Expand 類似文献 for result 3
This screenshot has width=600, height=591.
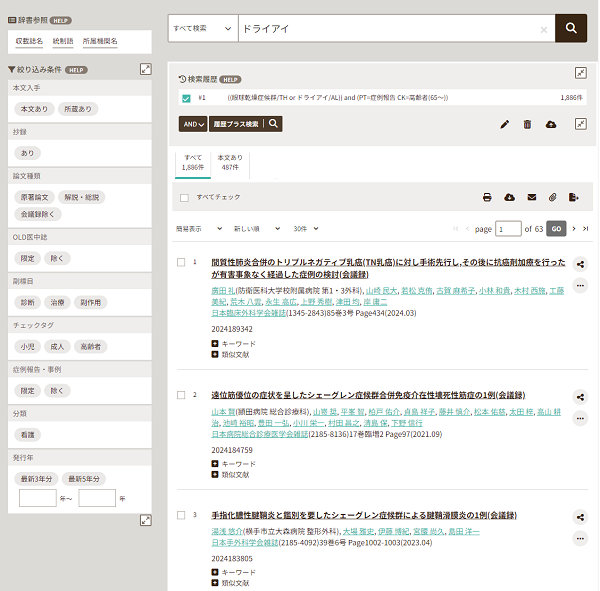[230, 583]
